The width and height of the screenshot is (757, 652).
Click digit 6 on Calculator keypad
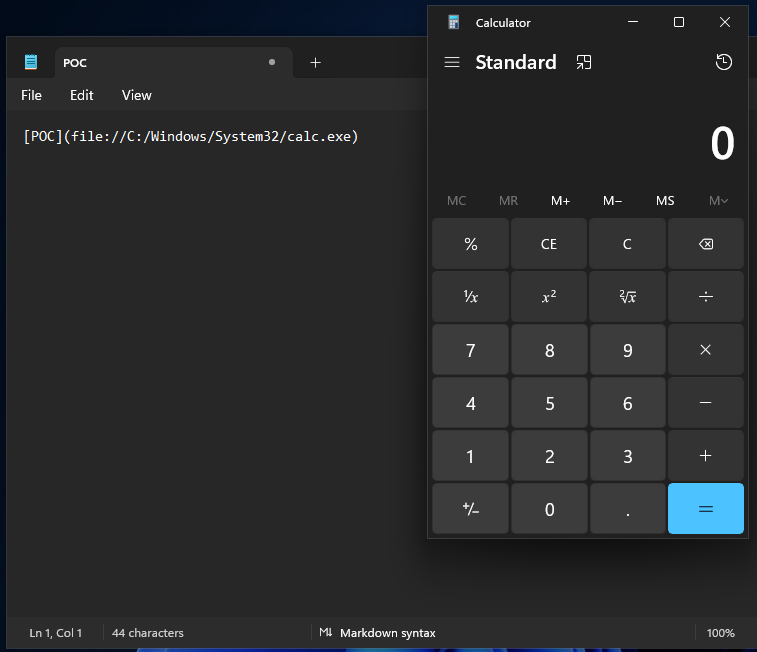point(627,403)
